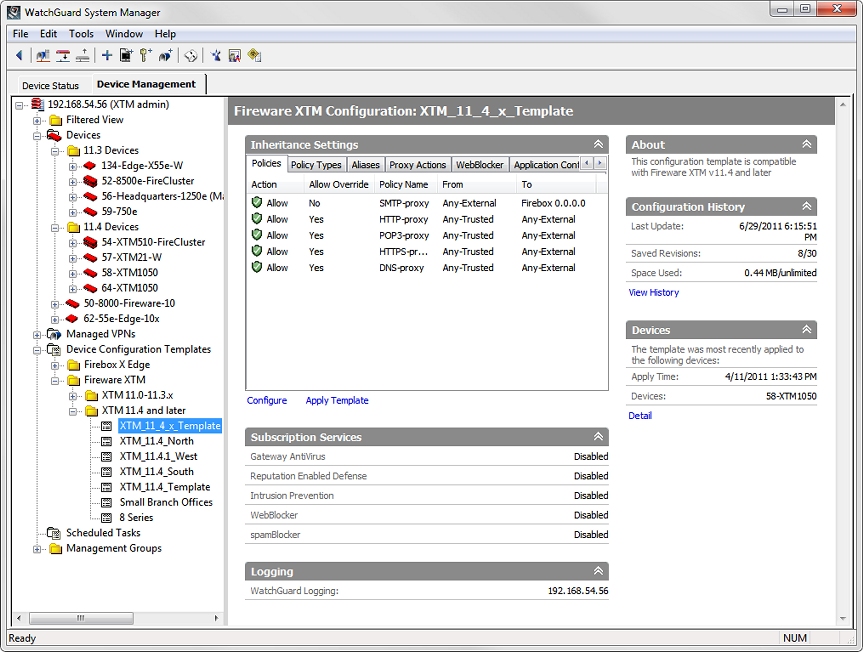Viewport: 863px width, 652px height.
Task: Switch to the Device Status tab
Action: coord(50,85)
